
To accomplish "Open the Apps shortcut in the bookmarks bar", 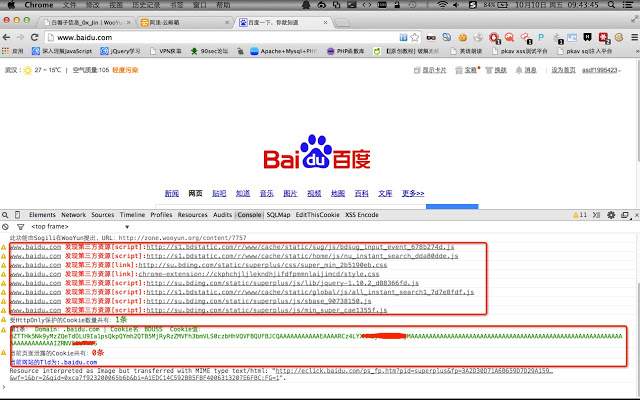I will [12, 51].
